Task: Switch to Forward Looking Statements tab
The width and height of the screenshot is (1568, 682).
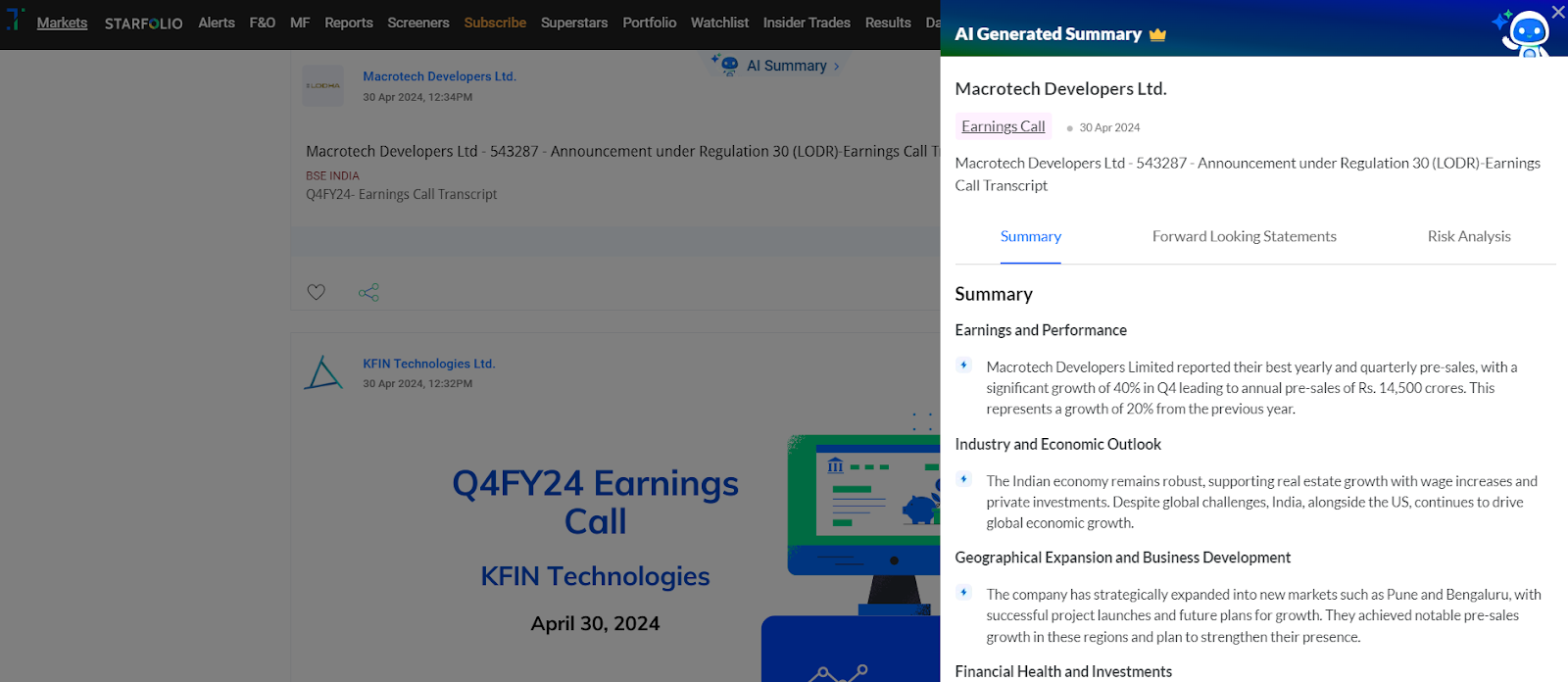Action: click(1245, 236)
